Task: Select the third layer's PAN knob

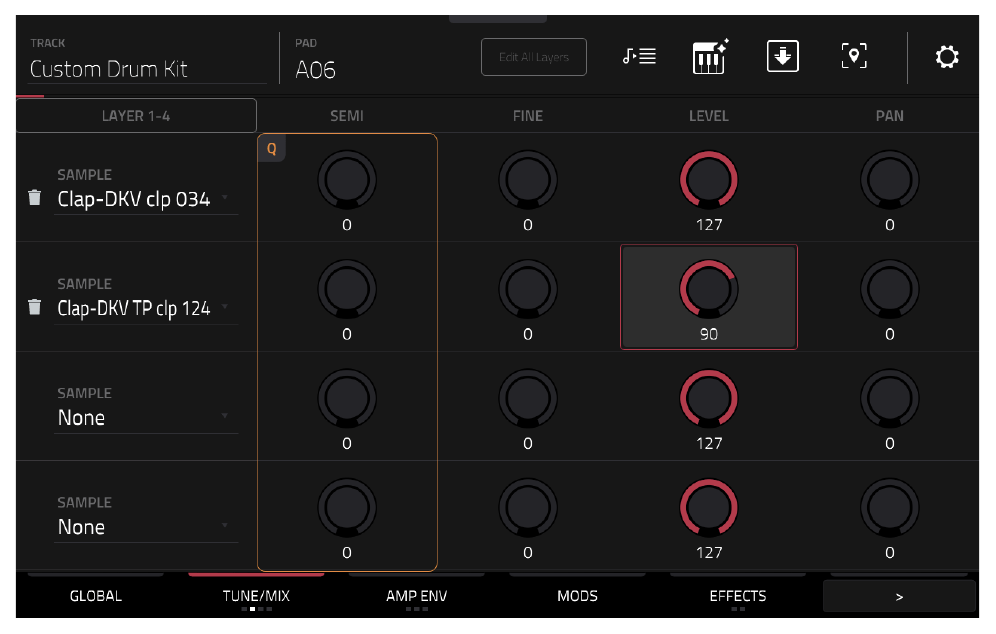Action: [x=890, y=398]
